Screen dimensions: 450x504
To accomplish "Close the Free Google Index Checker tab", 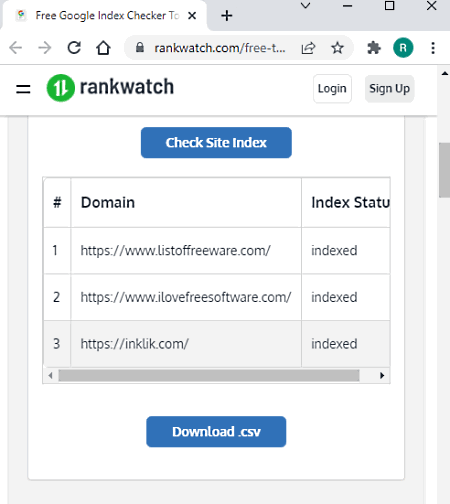I will click(192, 16).
